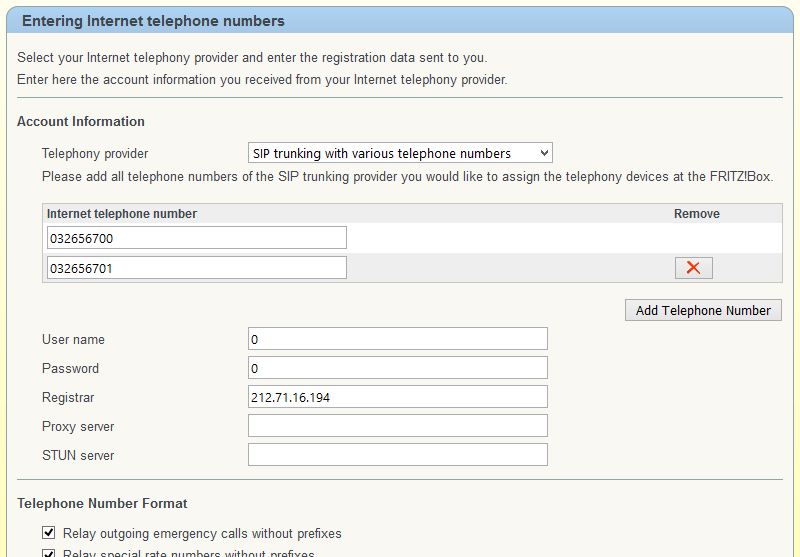Click the Proxy server label
Screen dimensions: 800x557
(x=78, y=426)
